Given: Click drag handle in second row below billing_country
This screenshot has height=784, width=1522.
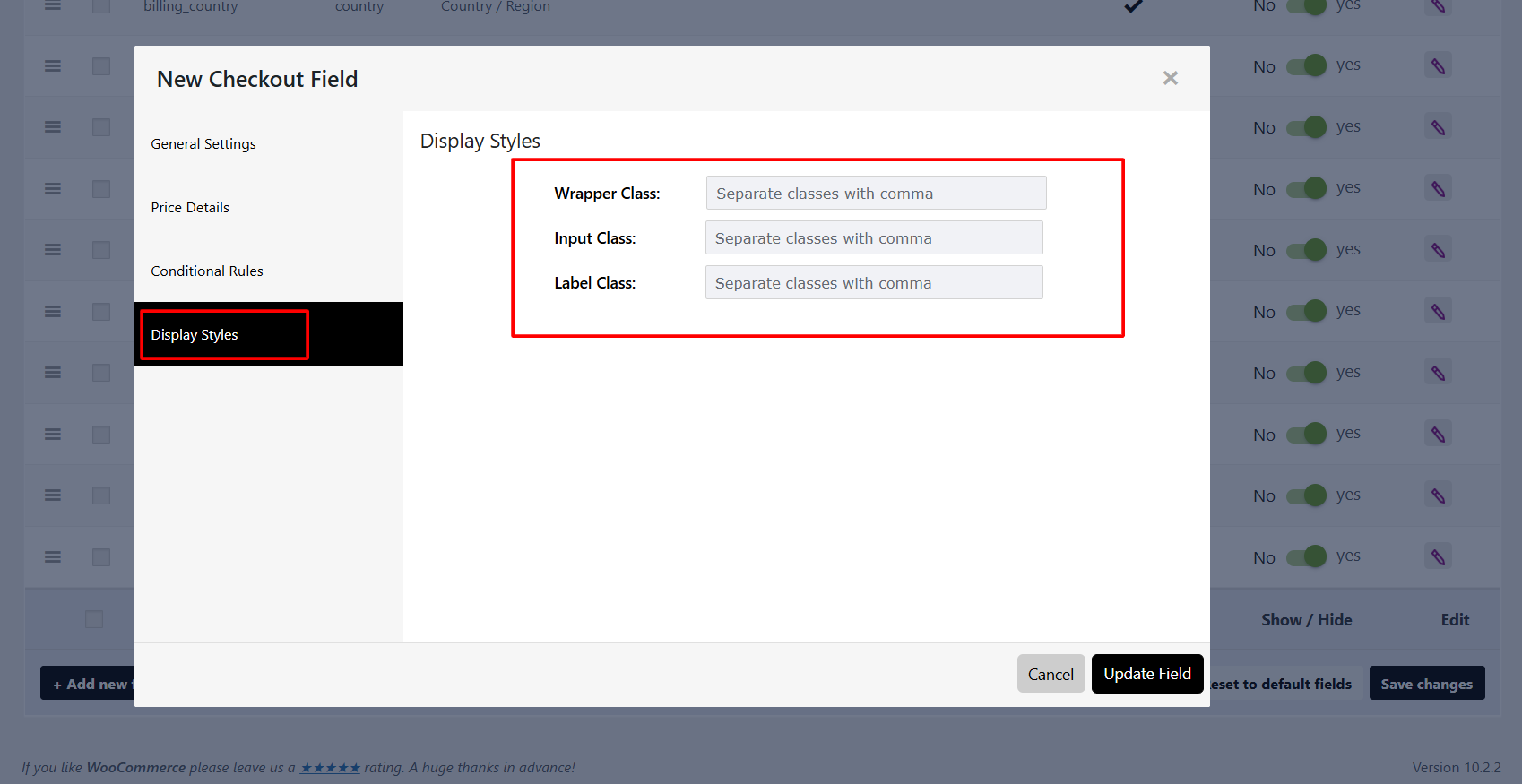Looking at the screenshot, I should pyautogui.click(x=53, y=127).
